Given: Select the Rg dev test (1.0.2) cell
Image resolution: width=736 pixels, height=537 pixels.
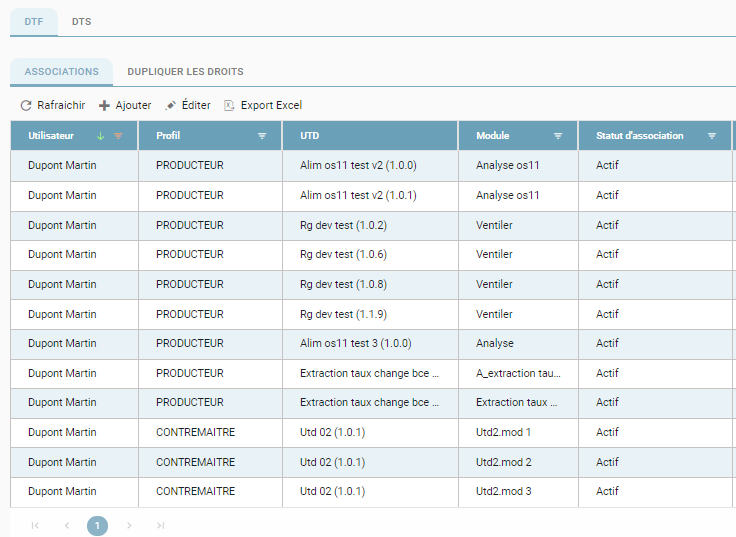Looking at the screenshot, I should point(370,225).
